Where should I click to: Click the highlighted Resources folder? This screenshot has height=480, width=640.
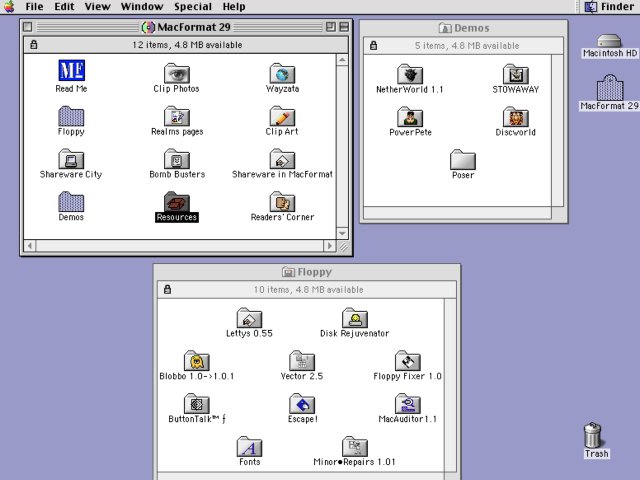pyautogui.click(x=176, y=202)
